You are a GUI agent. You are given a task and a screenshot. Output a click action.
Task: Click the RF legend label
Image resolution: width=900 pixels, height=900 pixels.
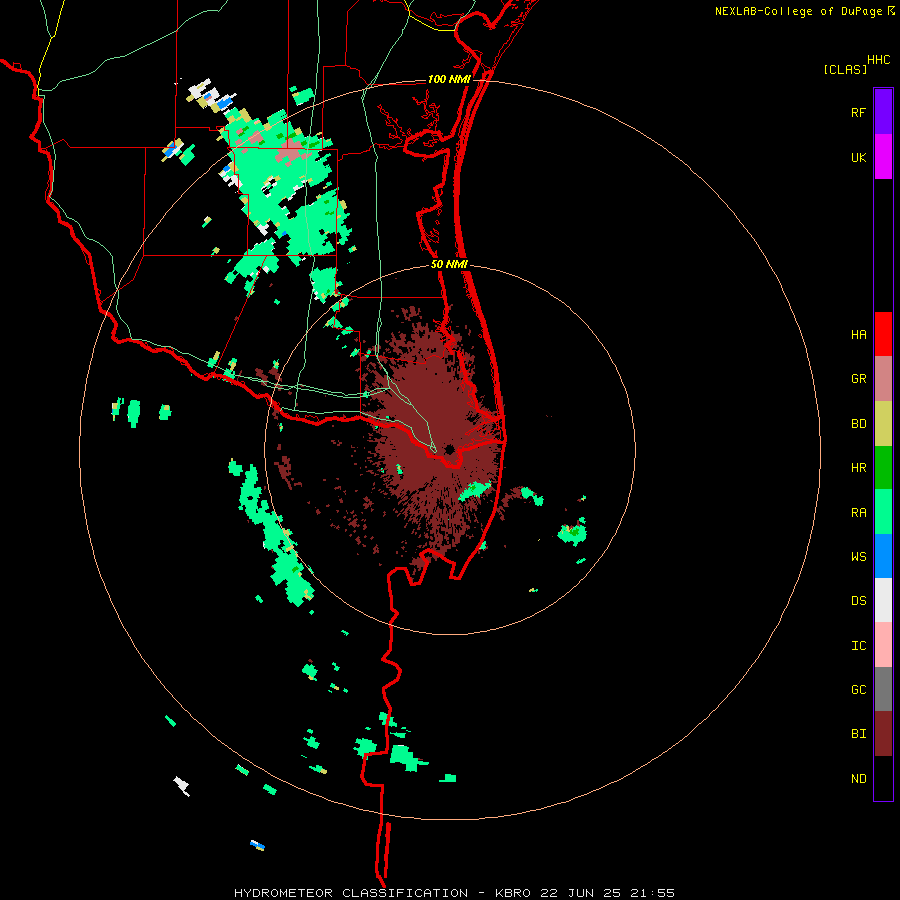[x=858, y=112]
